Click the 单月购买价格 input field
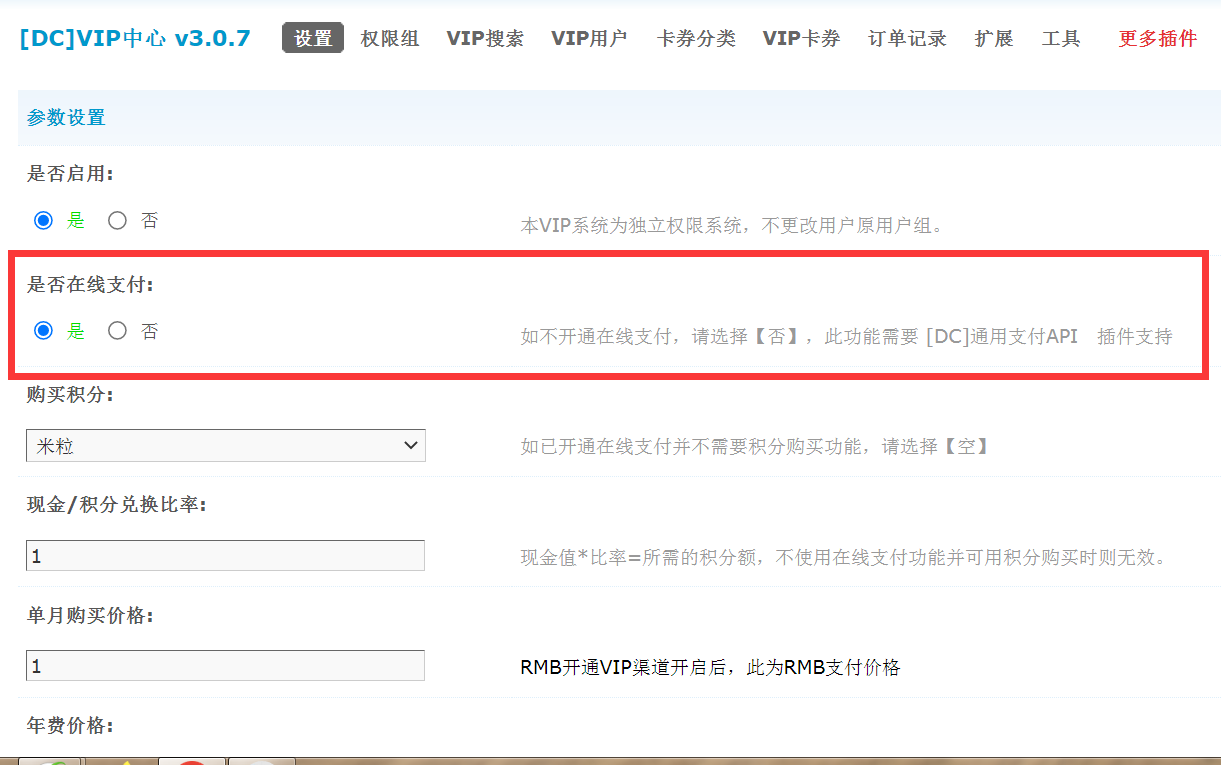 (x=226, y=665)
